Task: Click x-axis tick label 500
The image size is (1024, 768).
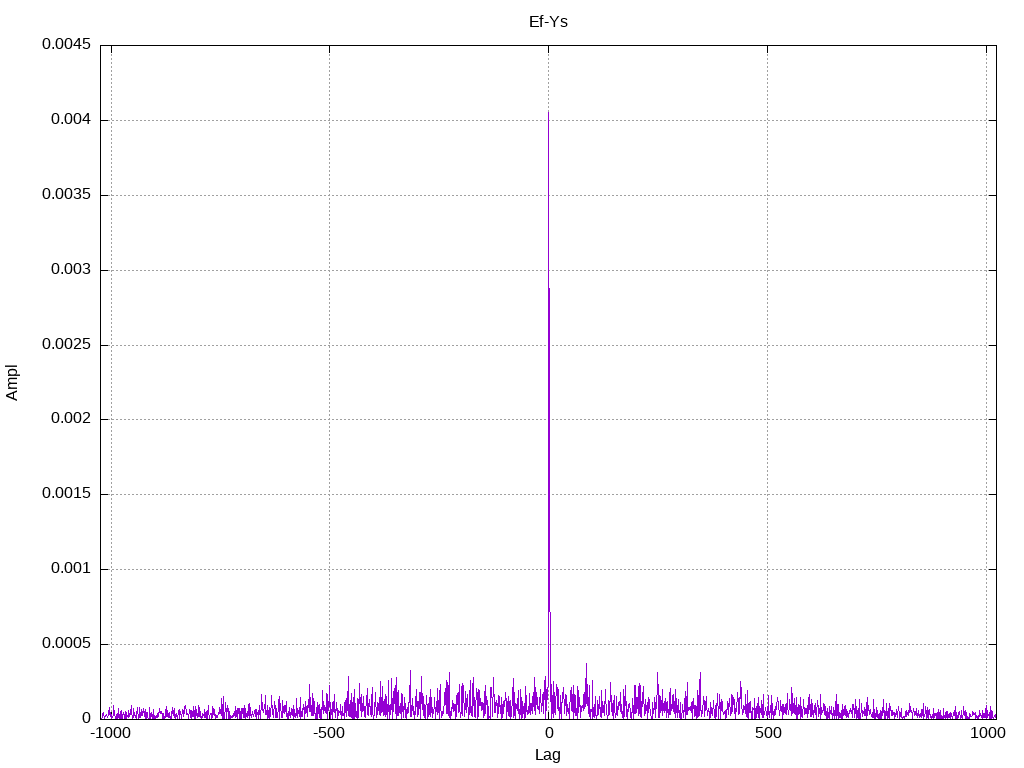Action: tap(768, 733)
